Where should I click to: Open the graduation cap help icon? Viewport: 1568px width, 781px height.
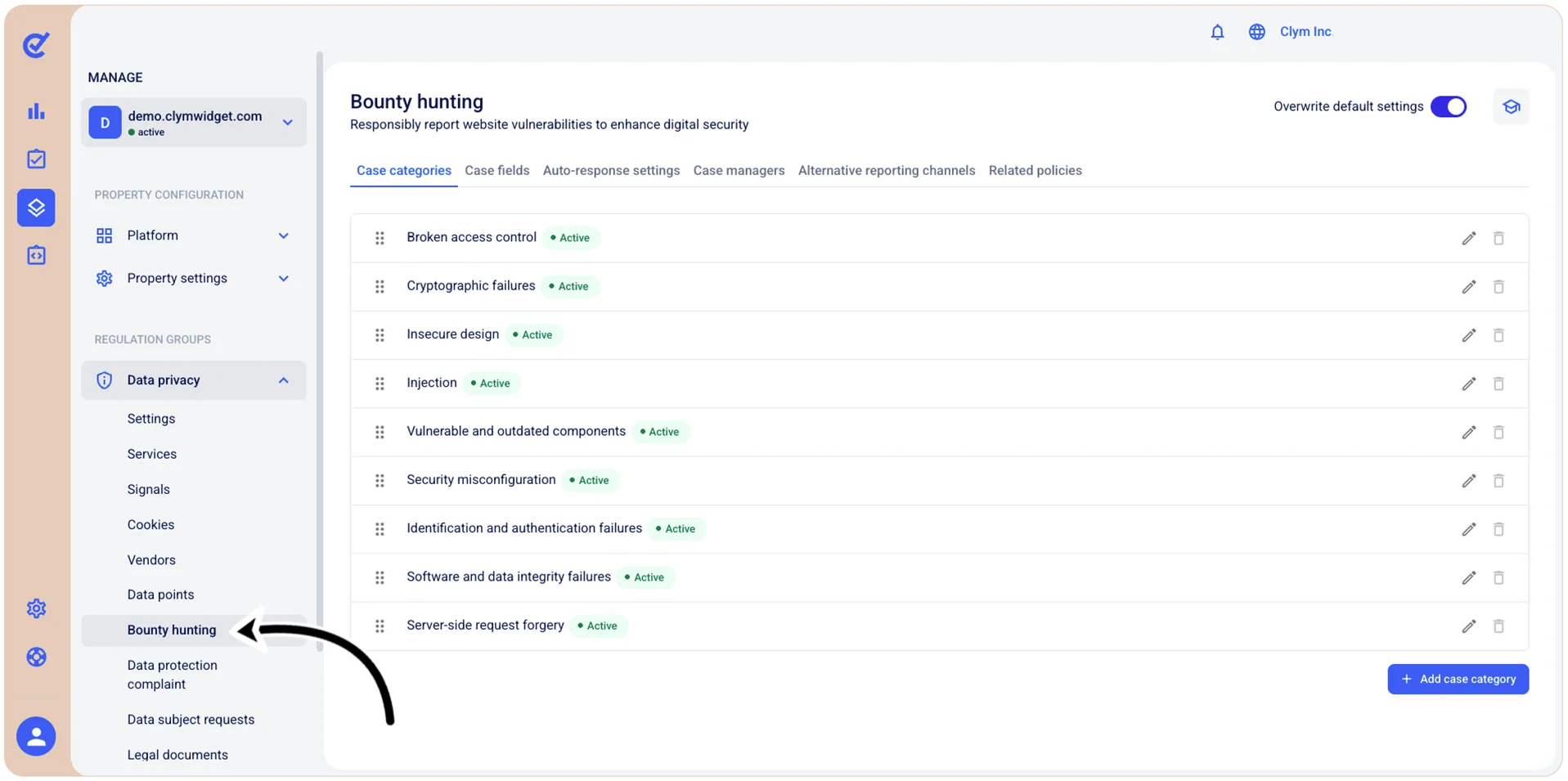point(1511,107)
